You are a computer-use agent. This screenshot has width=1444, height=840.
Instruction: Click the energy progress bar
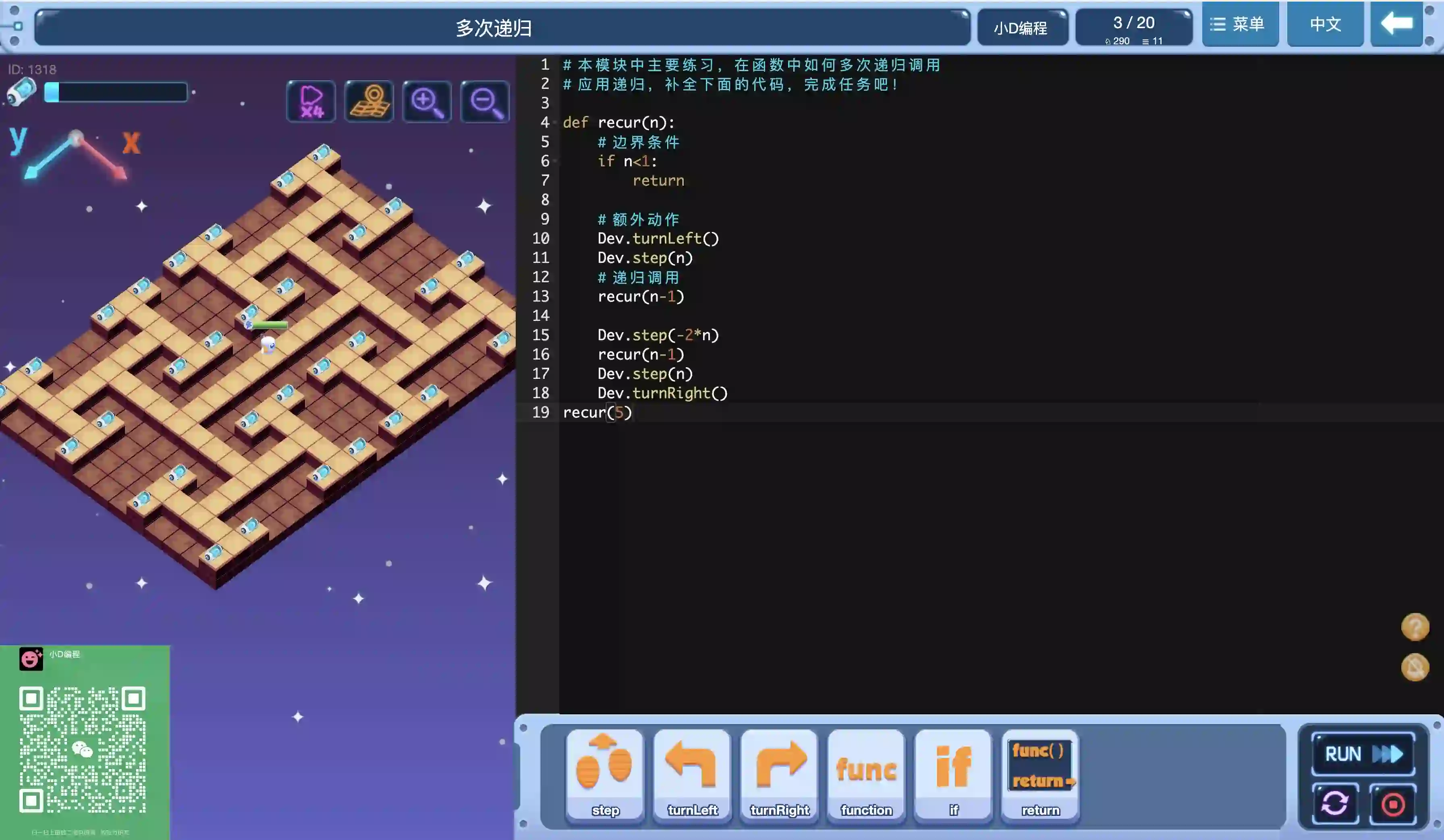(116, 93)
